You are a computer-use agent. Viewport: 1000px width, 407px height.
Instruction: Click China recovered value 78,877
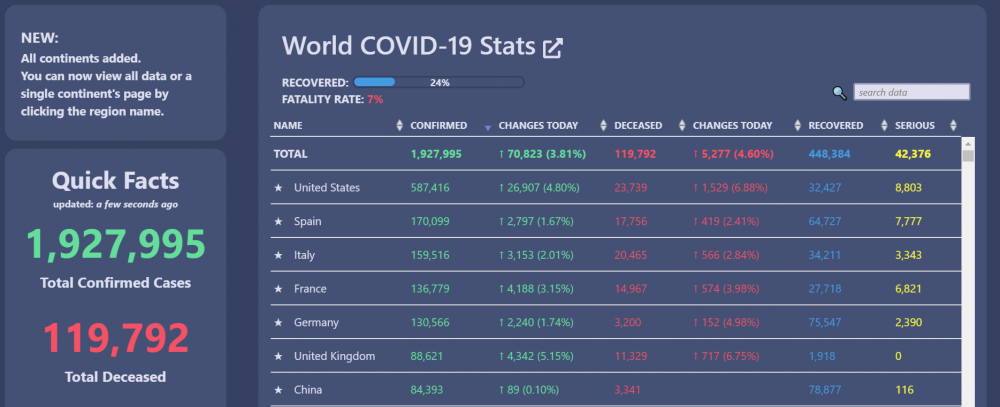(x=825, y=390)
